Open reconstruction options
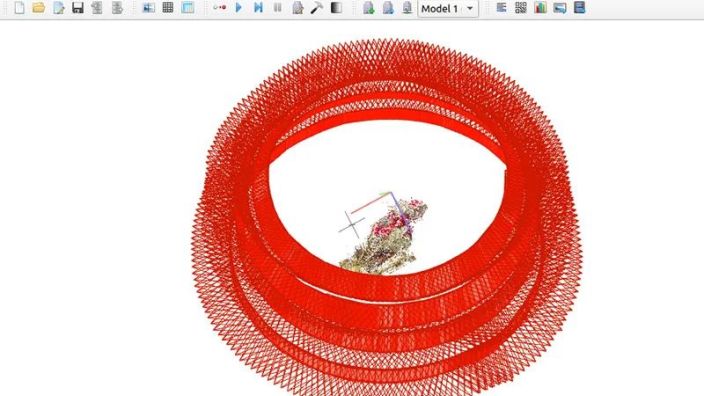 click(297, 8)
